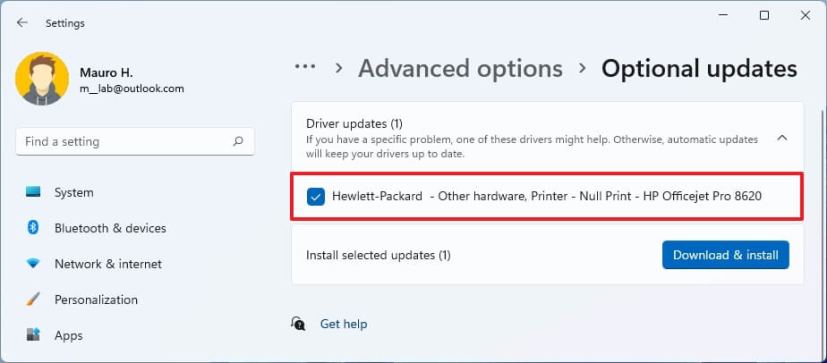Click the Bluetooth icon in sidebar

click(33, 228)
